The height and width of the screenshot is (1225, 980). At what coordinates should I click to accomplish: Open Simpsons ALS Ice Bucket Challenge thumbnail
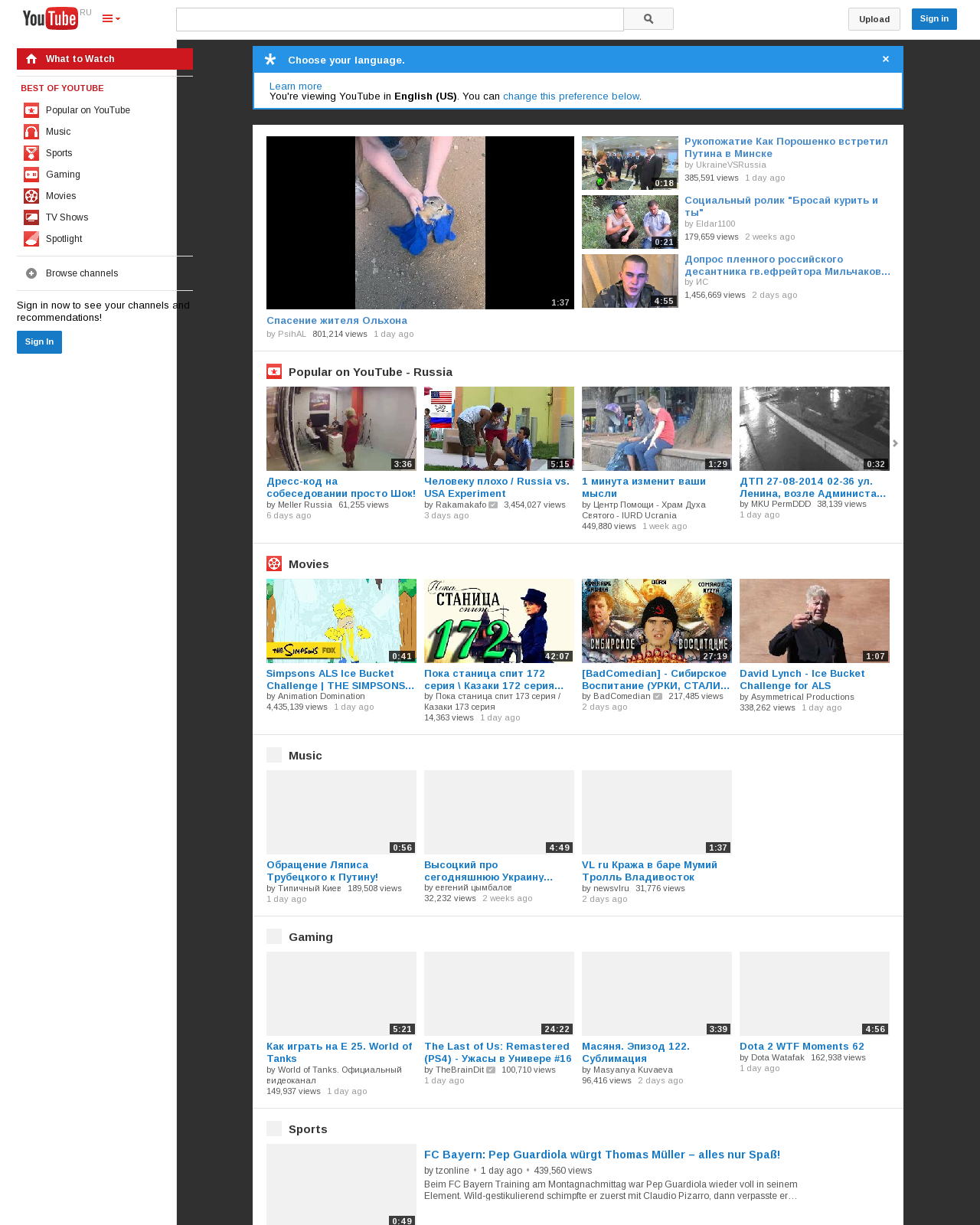click(341, 621)
